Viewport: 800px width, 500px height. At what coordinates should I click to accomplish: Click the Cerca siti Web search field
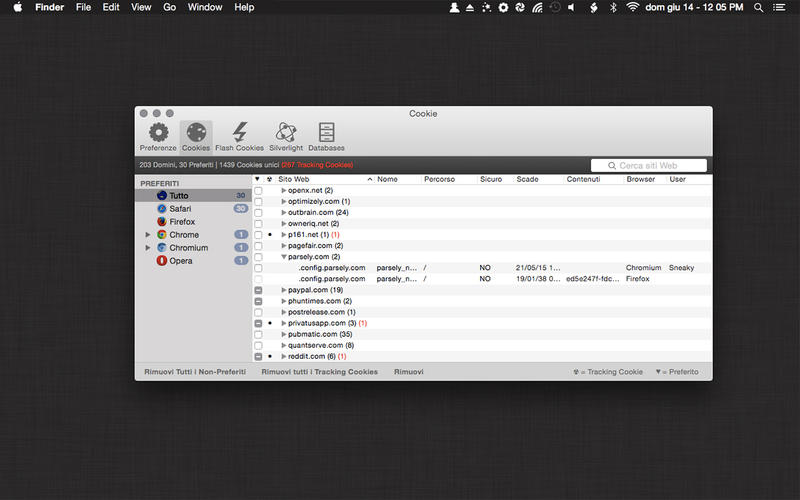[x=654, y=166]
